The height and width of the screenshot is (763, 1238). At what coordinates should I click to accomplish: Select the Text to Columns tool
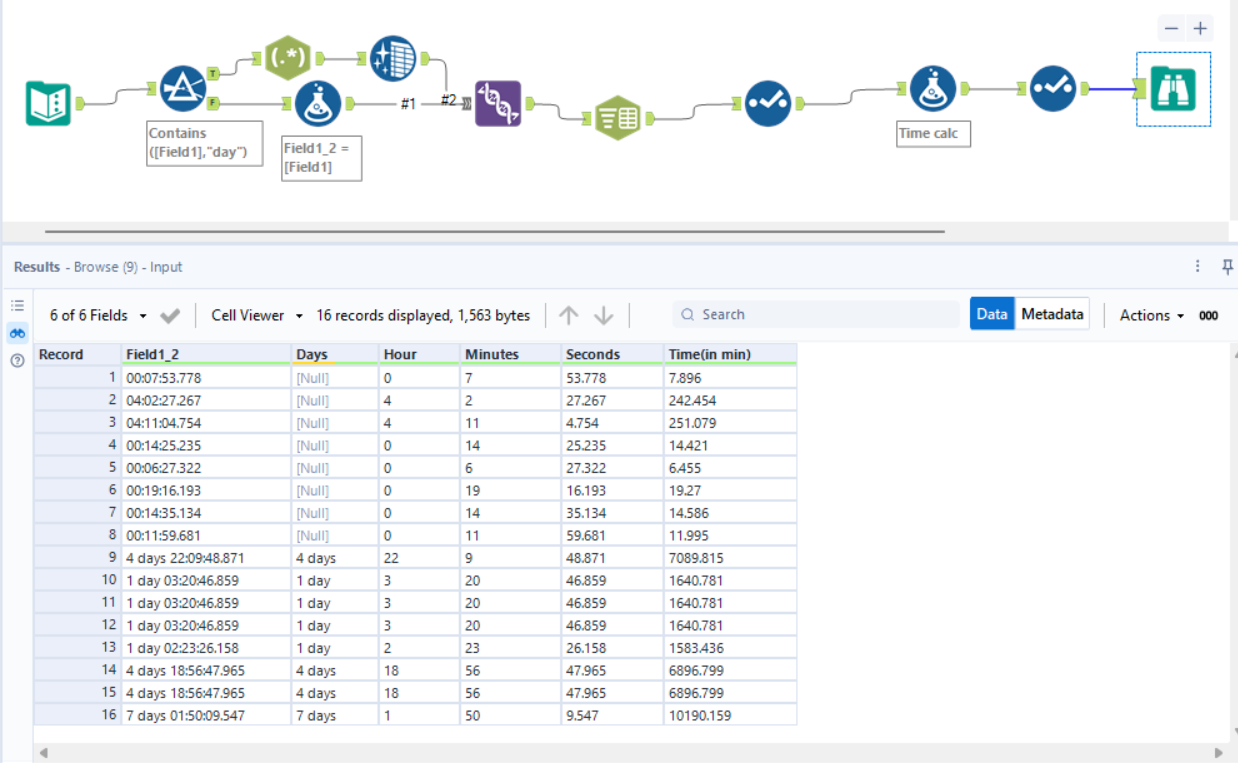(x=620, y=117)
